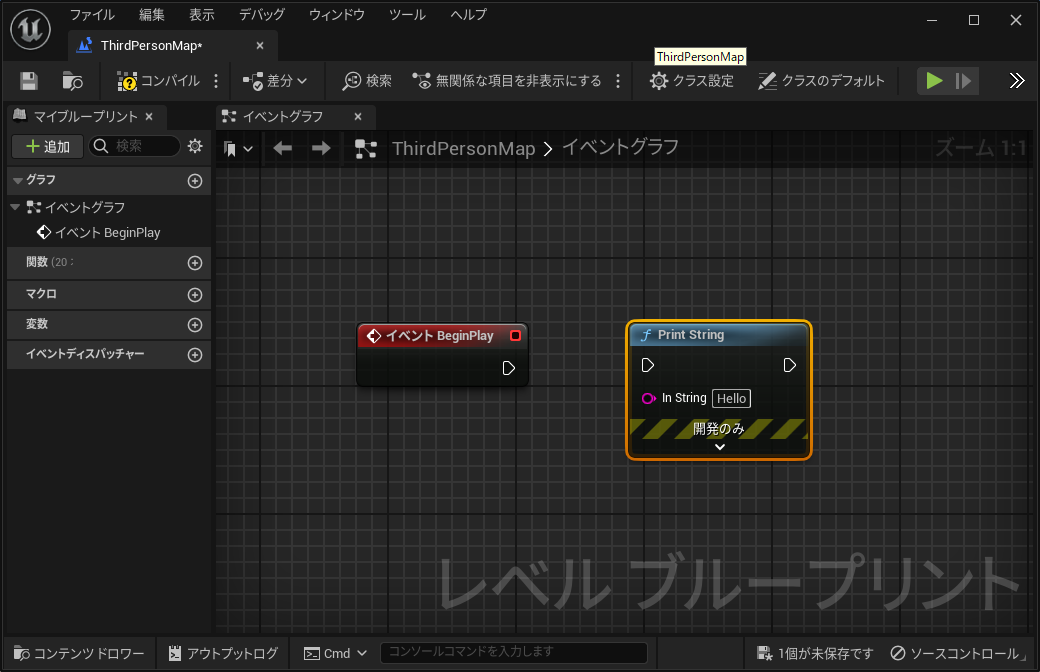Viewport: 1040px width, 672px height.
Task: Add new graph with グラフ plus icon
Action: coord(195,180)
